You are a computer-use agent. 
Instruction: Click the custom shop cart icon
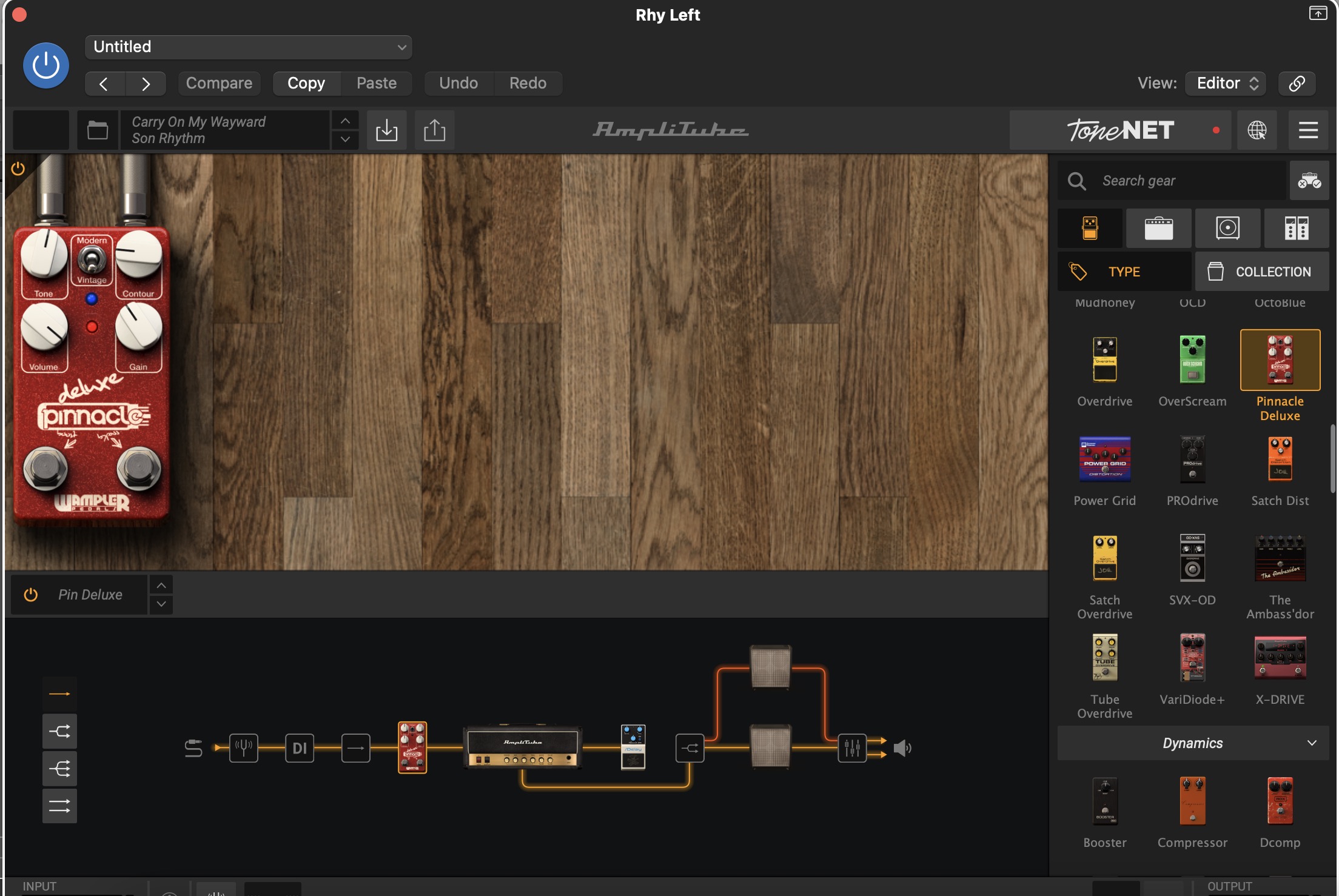click(x=1309, y=181)
